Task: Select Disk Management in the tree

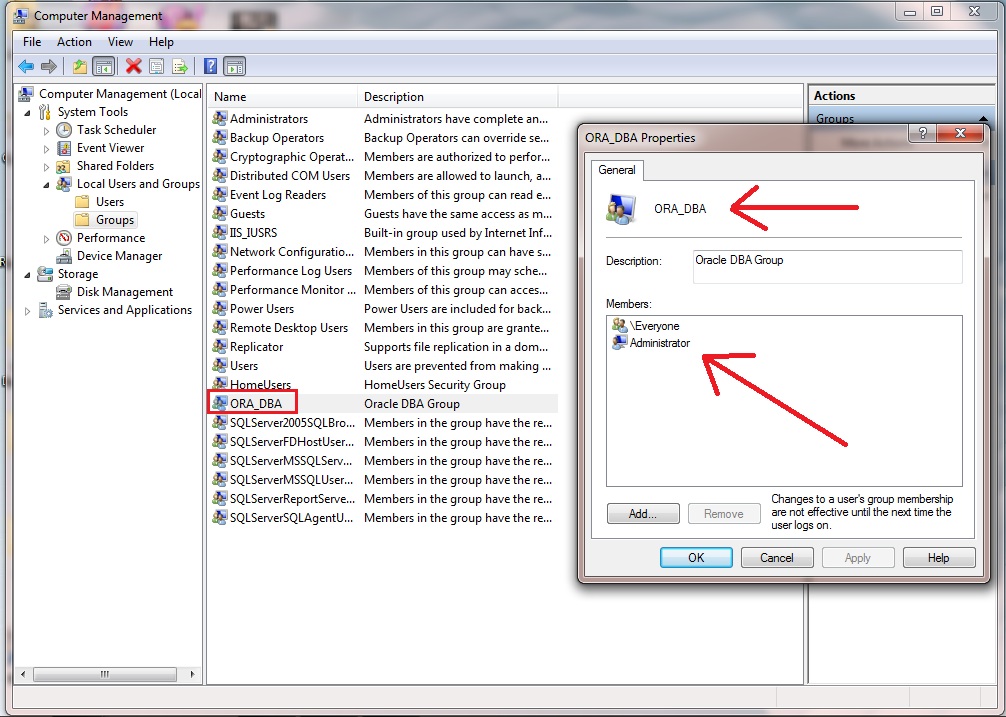Action: pos(125,292)
